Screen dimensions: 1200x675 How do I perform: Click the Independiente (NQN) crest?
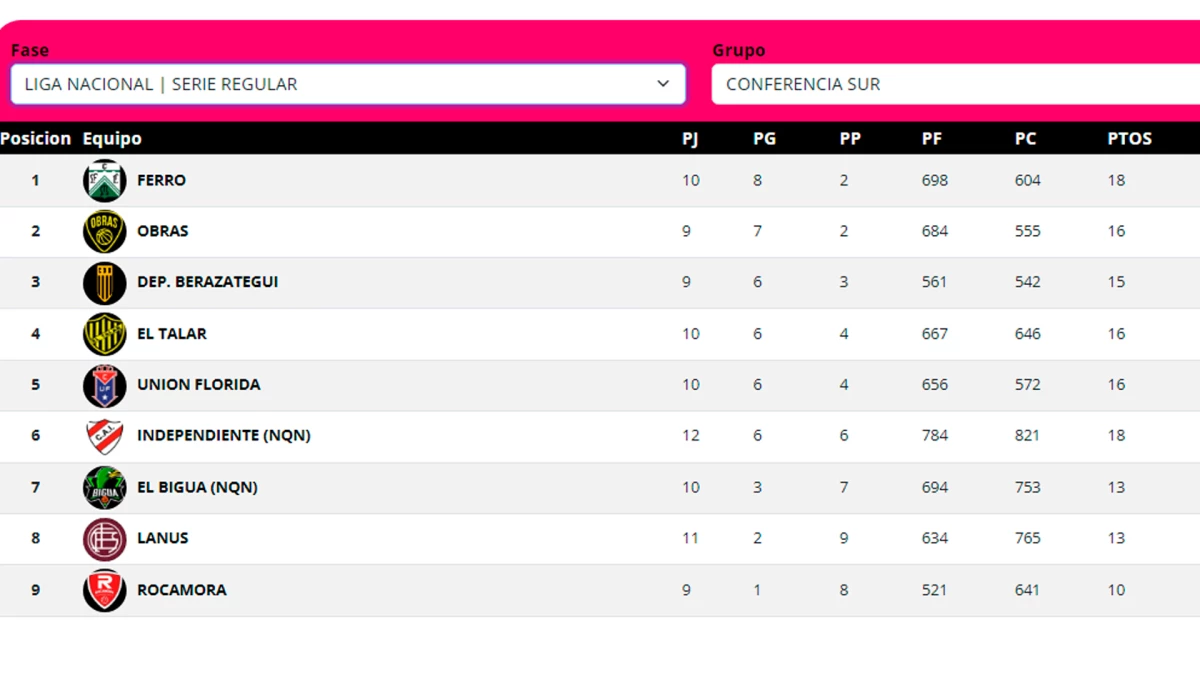point(104,436)
